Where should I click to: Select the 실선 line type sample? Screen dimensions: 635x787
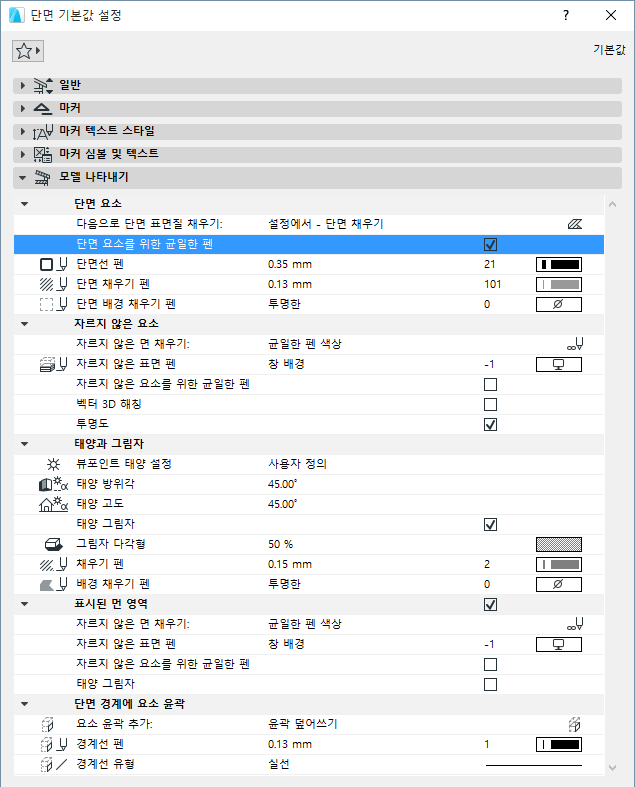tap(534, 765)
